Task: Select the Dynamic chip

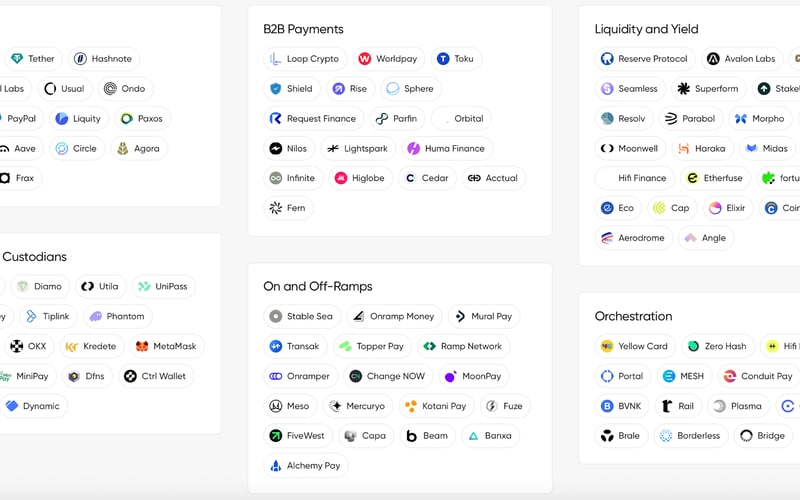Action: click(33, 406)
